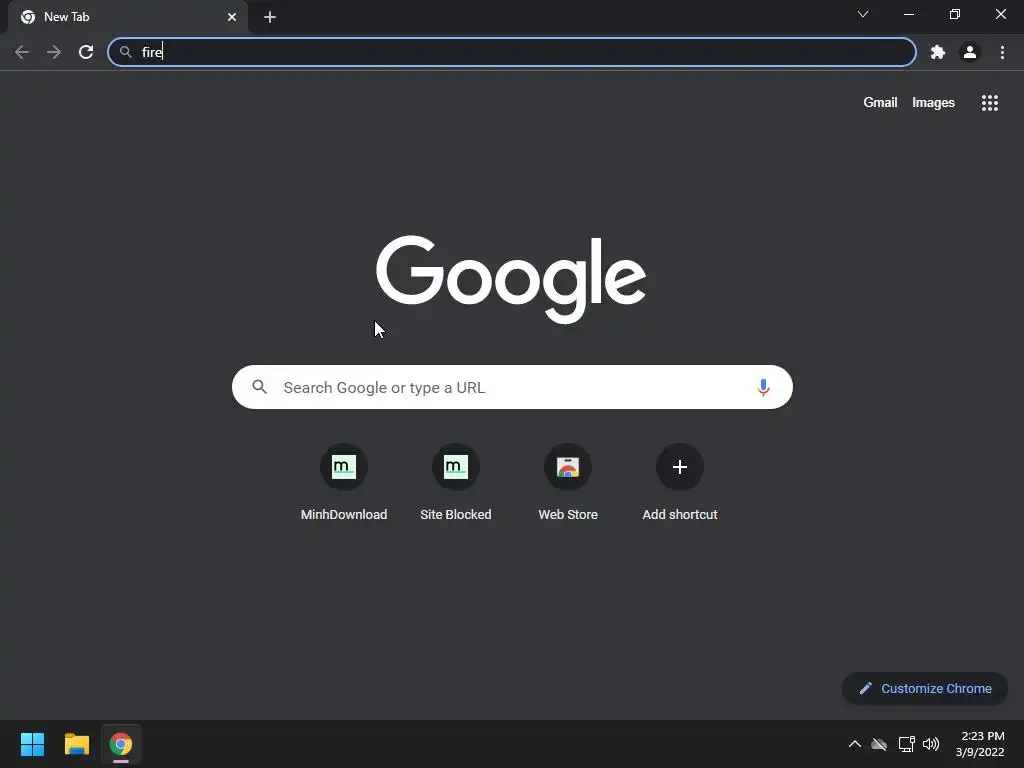
Task: Open the Gmail link
Action: [x=880, y=103]
